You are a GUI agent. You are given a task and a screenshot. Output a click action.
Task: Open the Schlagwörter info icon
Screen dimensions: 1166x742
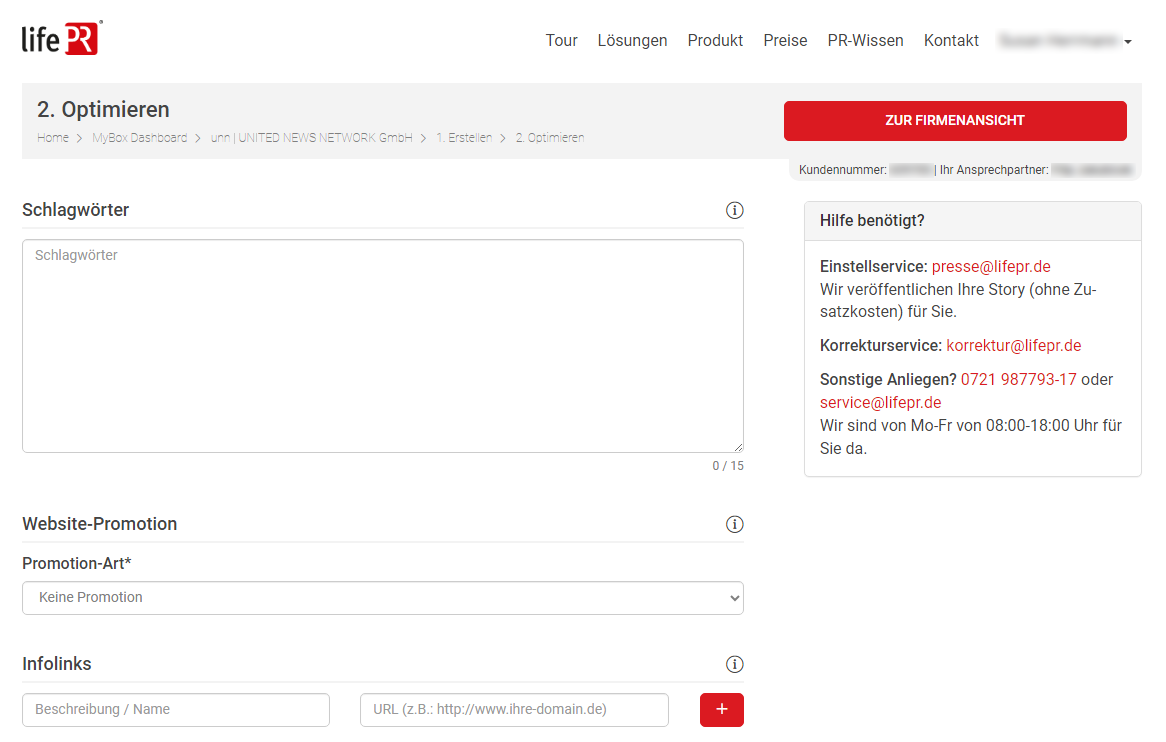coord(734,210)
